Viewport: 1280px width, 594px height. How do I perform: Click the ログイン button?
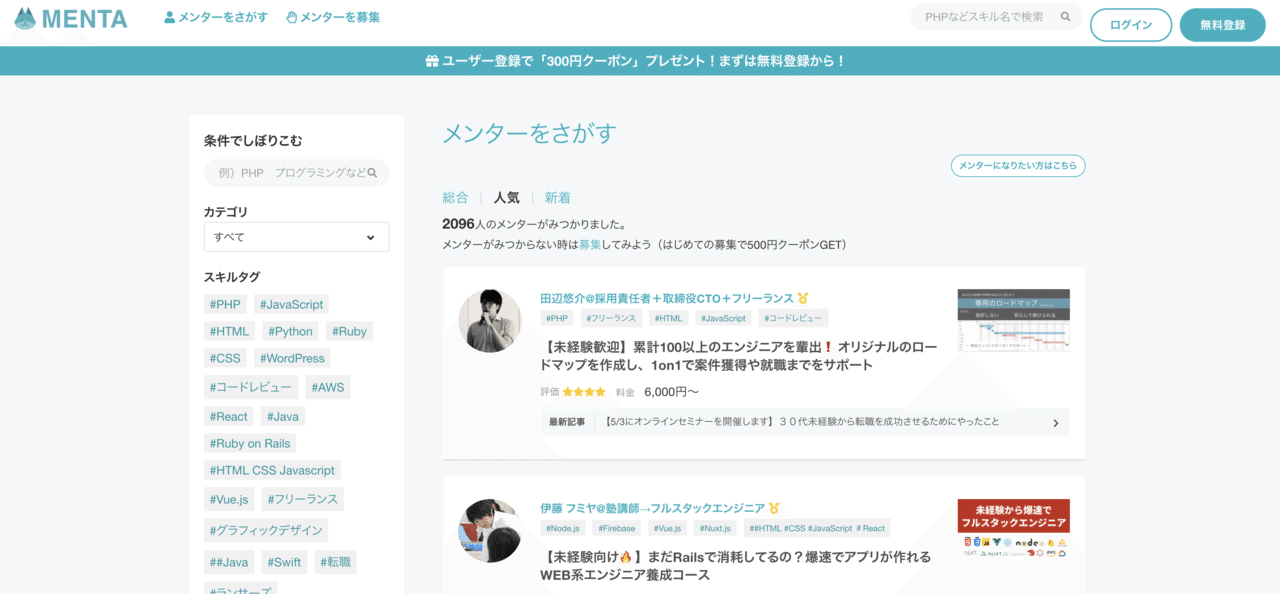pos(1131,25)
